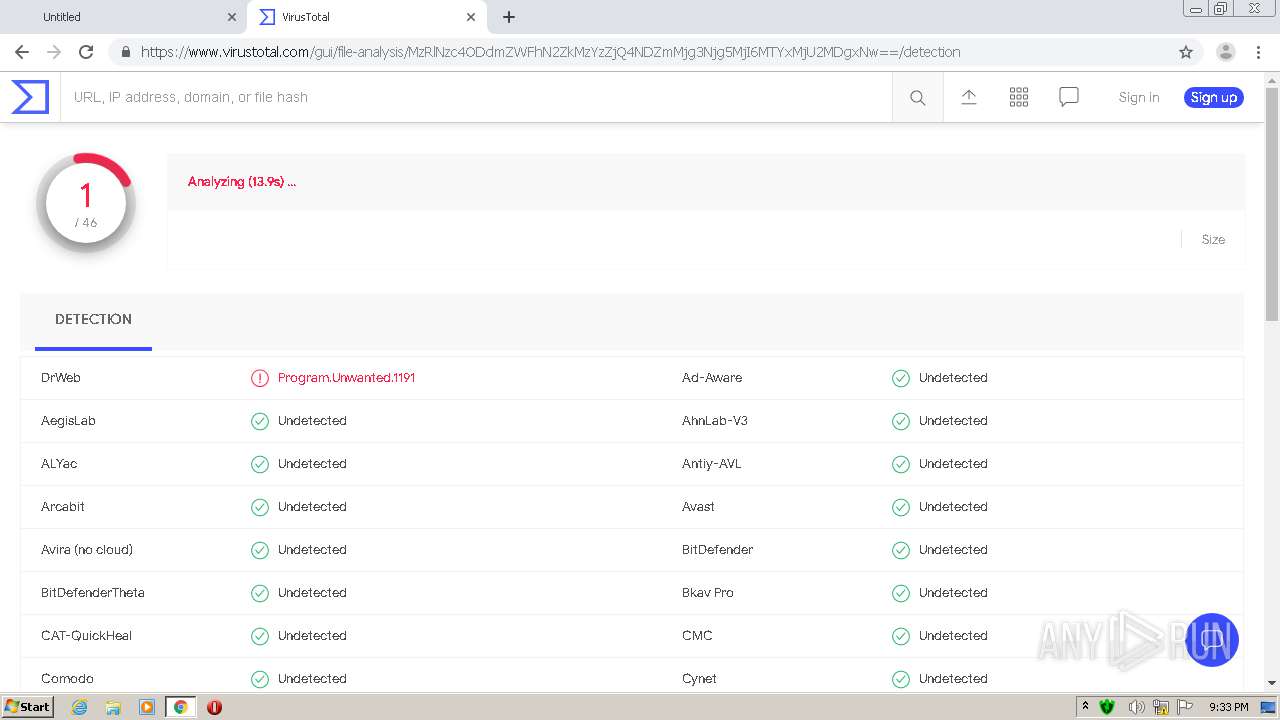Close the Untitled browser tab
This screenshot has width=1280, height=720.
point(232,17)
